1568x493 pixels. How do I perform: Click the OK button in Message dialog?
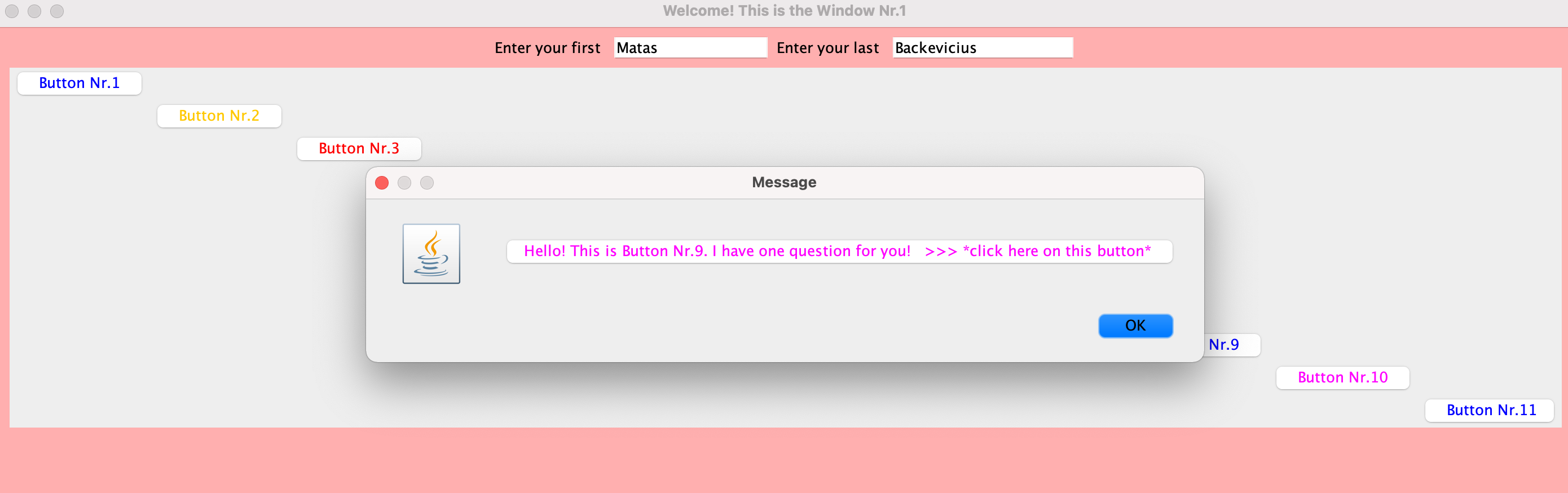pyautogui.click(x=1135, y=325)
